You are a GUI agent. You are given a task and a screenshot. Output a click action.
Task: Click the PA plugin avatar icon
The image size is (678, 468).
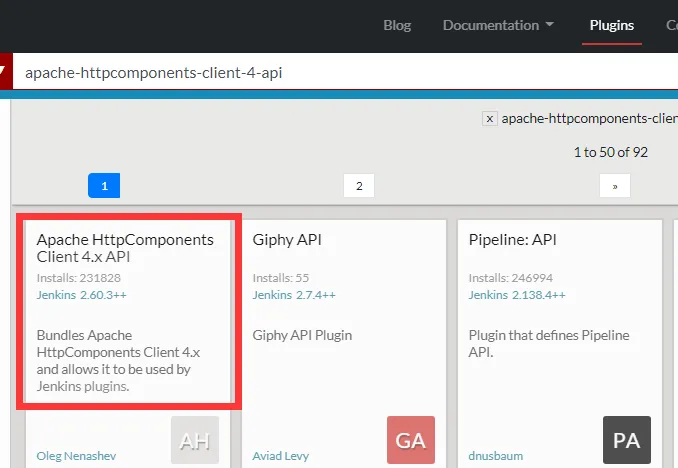(x=627, y=440)
